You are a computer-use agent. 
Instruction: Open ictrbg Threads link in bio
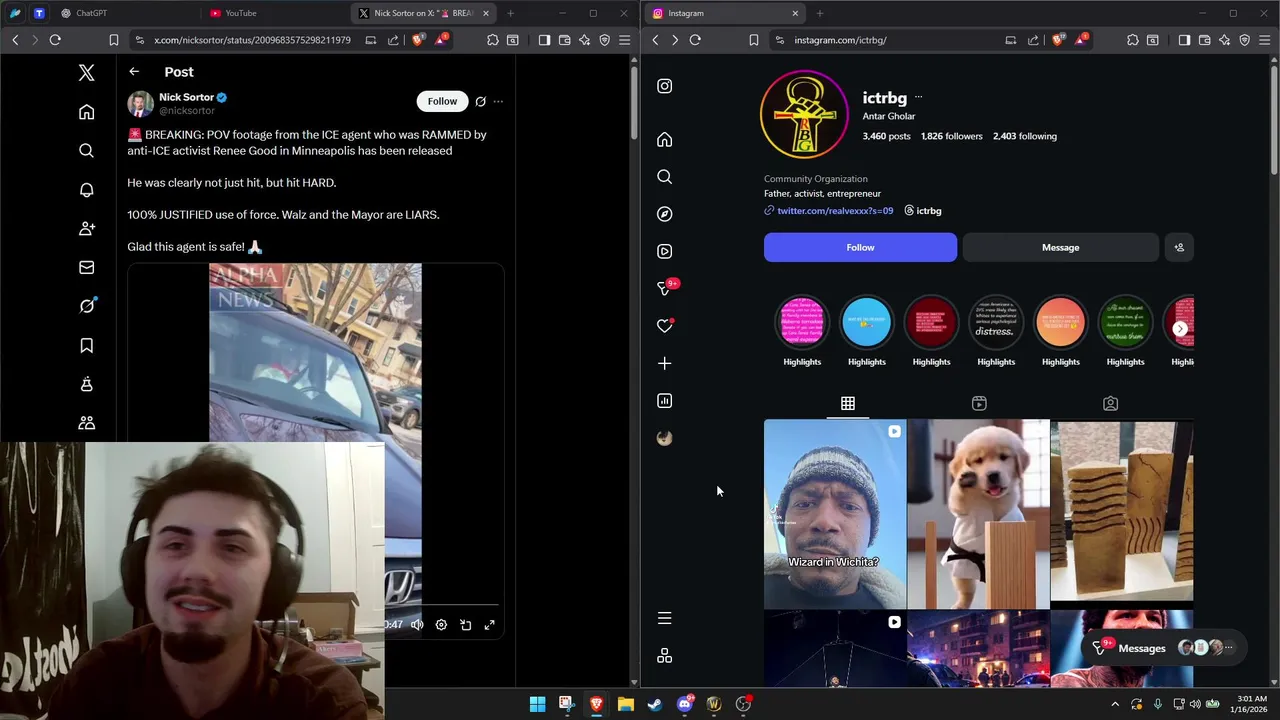(923, 211)
